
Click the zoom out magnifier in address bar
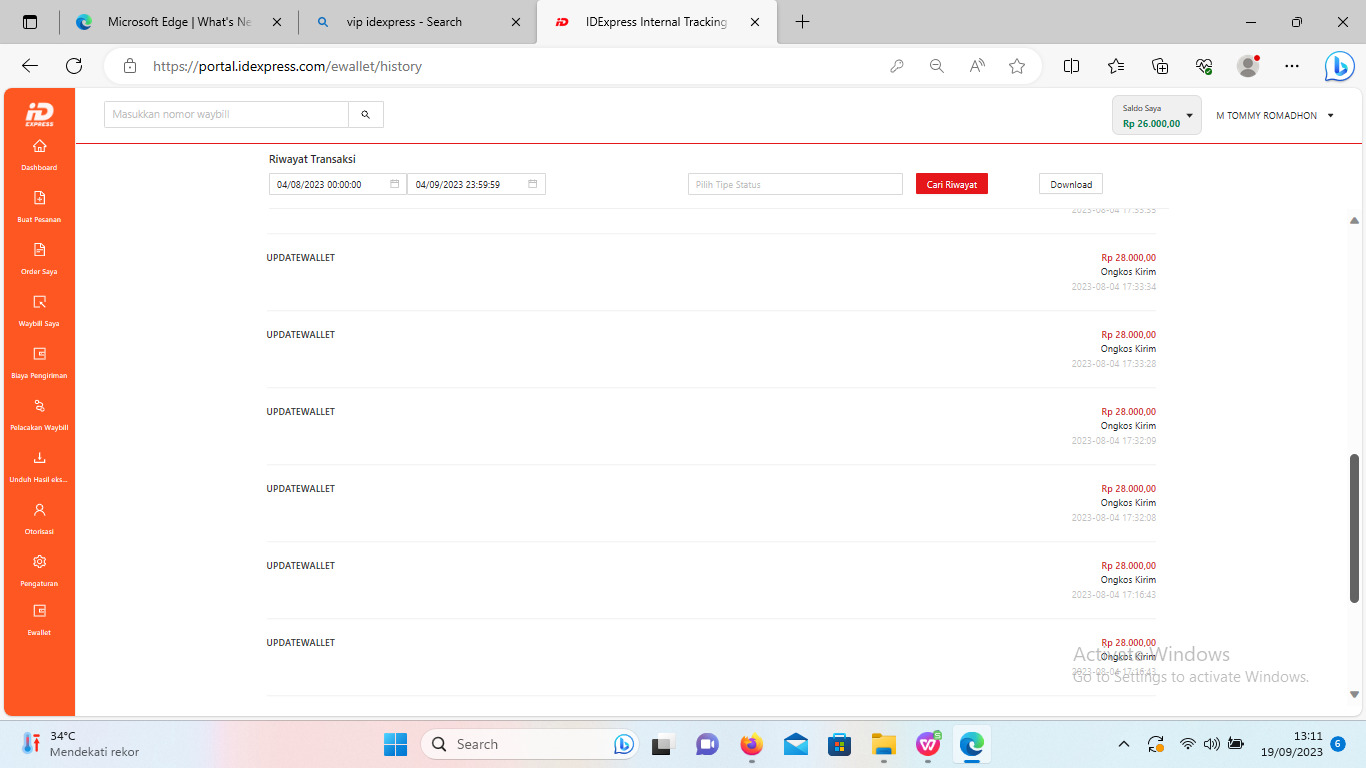coord(937,66)
